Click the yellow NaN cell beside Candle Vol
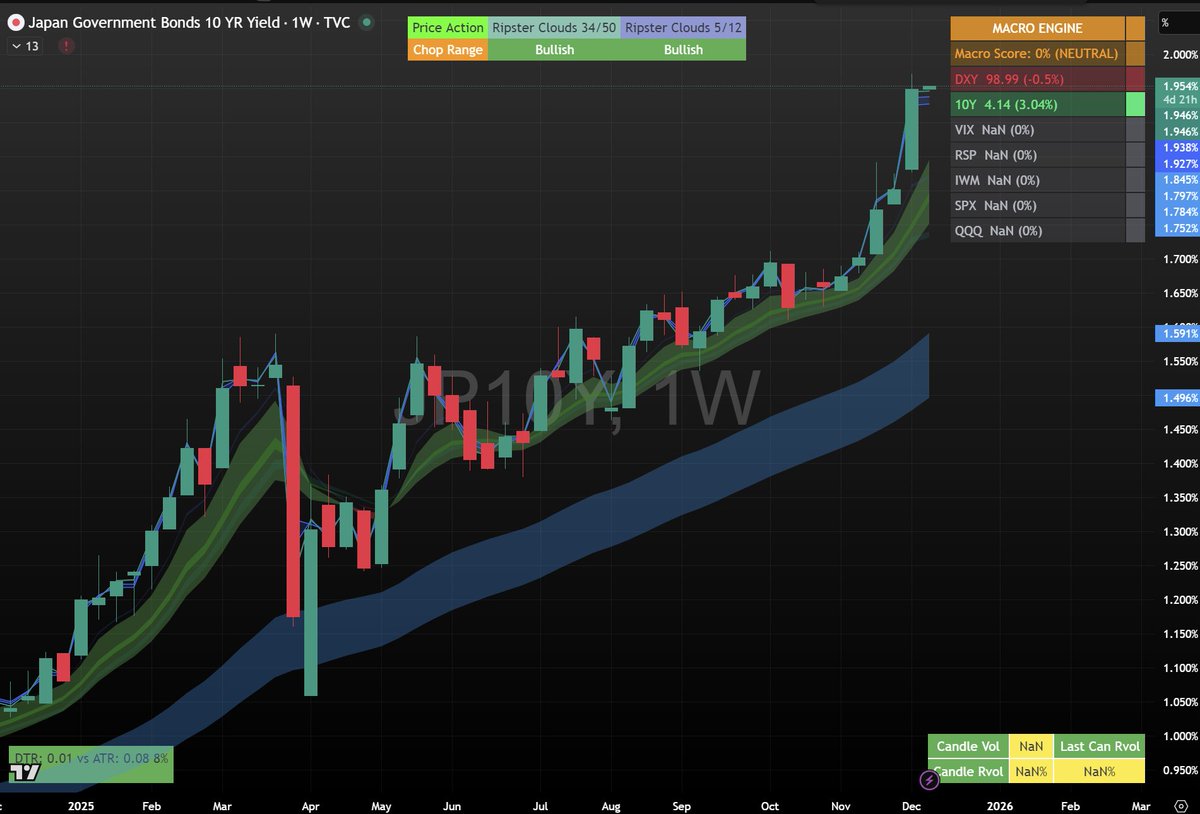1200x814 pixels. [x=1031, y=745]
